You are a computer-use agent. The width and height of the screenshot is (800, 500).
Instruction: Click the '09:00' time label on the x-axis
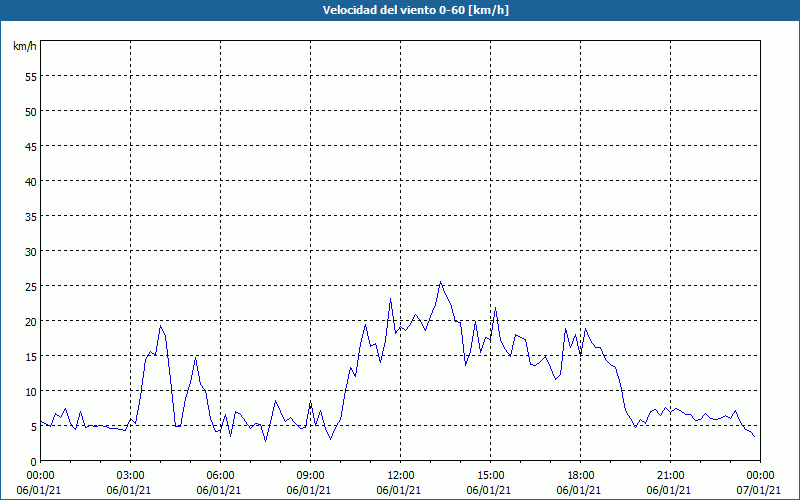pyautogui.click(x=311, y=476)
